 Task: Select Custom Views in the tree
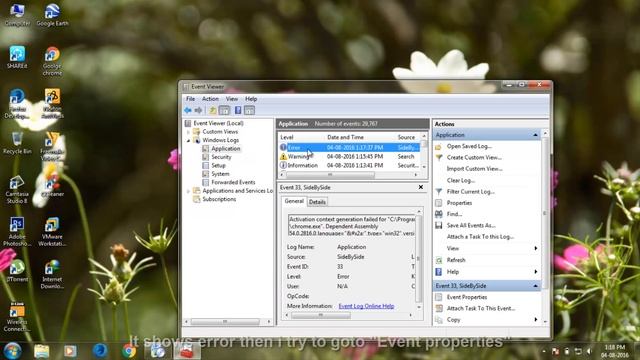(220, 131)
